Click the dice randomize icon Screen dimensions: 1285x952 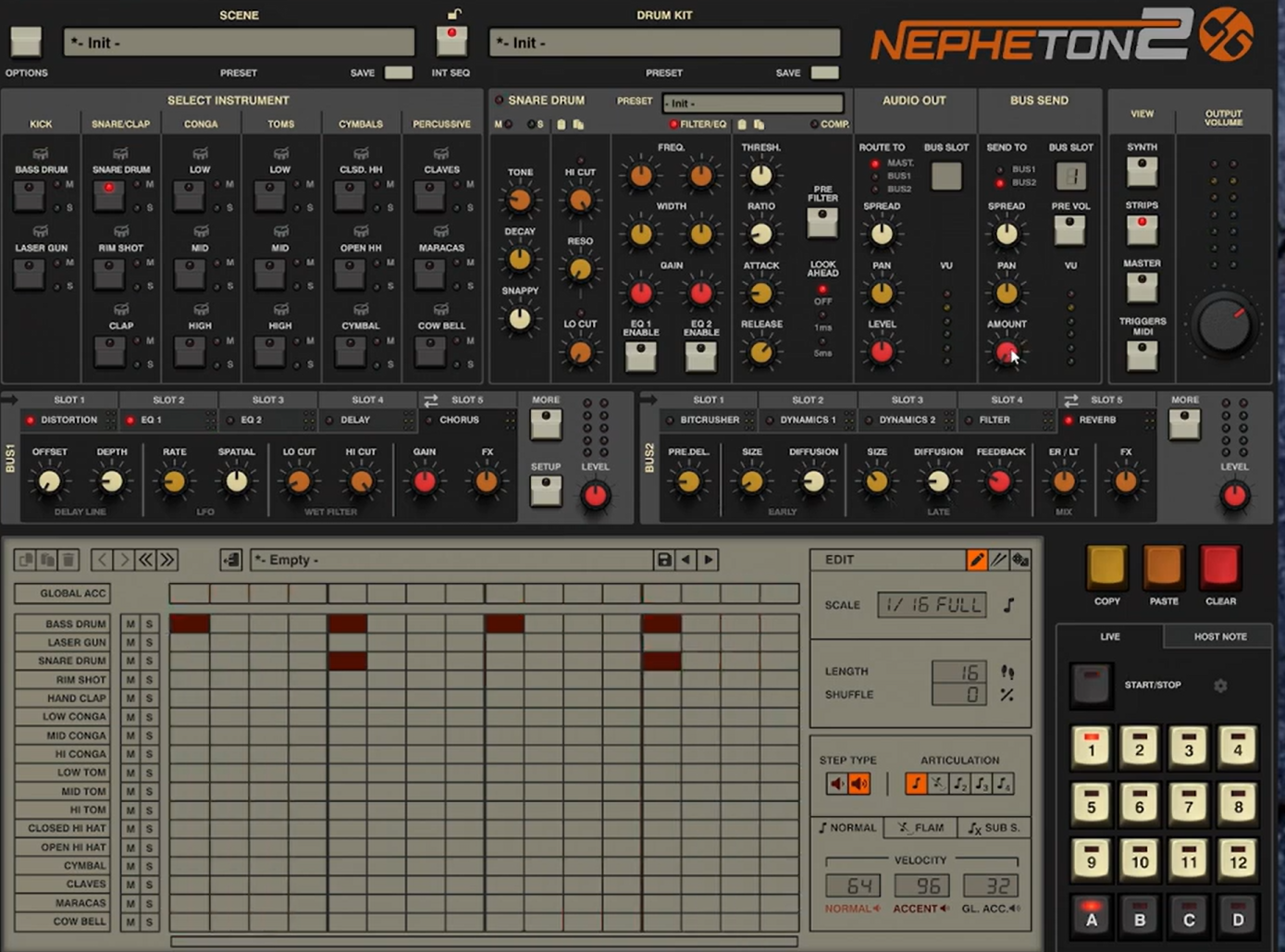coord(1020,560)
